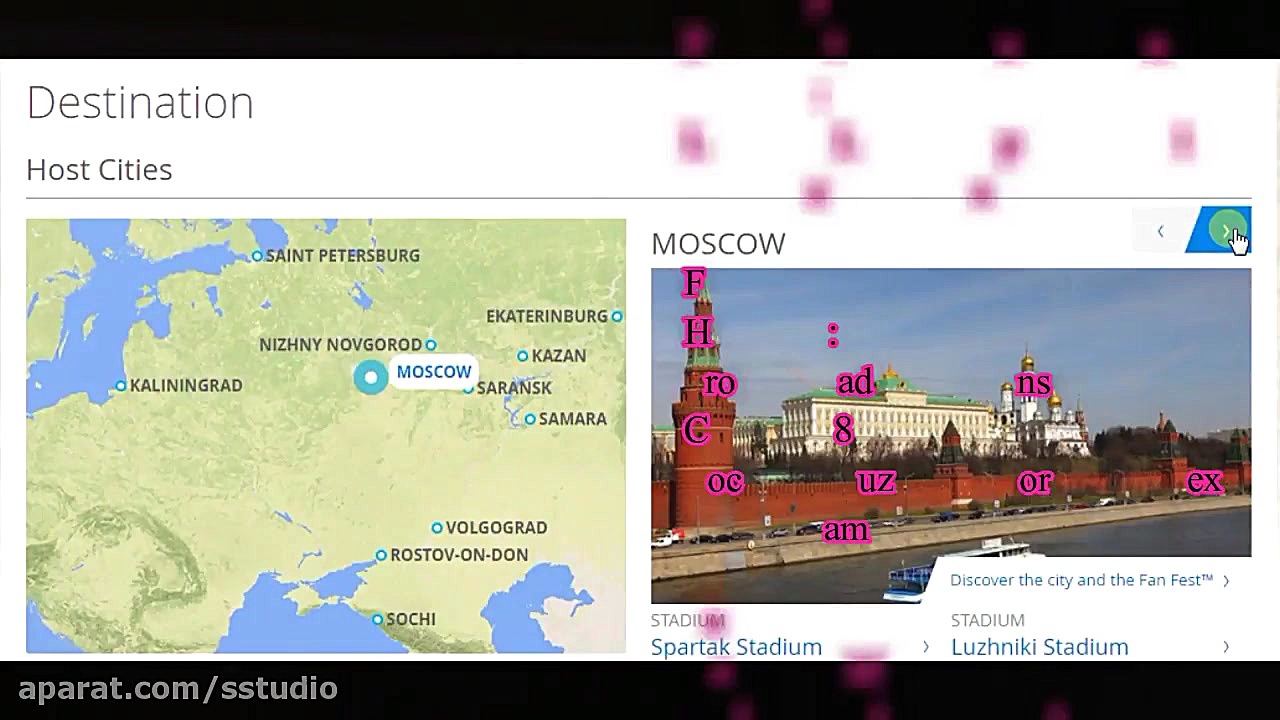1280x720 pixels.
Task: Select the Sochi map marker
Action: click(x=377, y=620)
